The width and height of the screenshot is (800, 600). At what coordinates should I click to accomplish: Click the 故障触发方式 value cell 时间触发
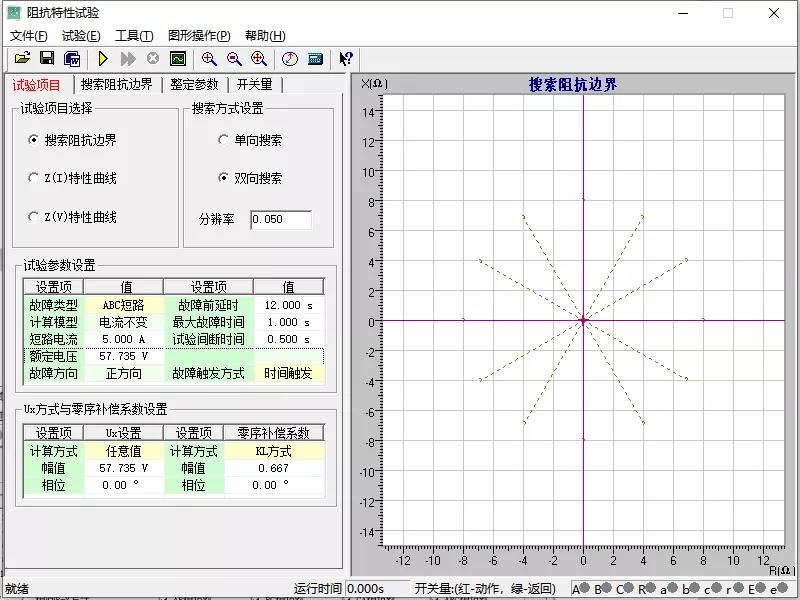288,373
